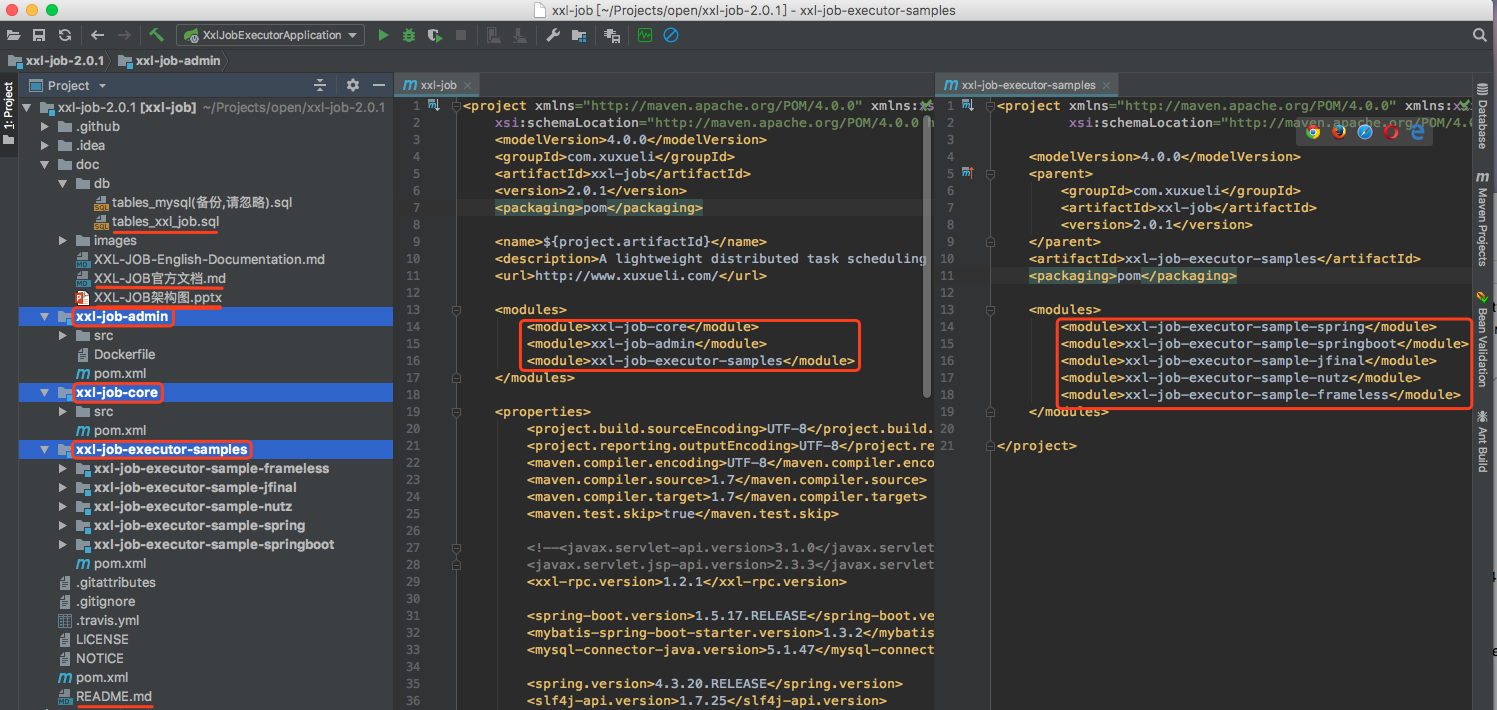Open Project Structure folder icon
The width and height of the screenshot is (1497, 710).
pos(579,35)
